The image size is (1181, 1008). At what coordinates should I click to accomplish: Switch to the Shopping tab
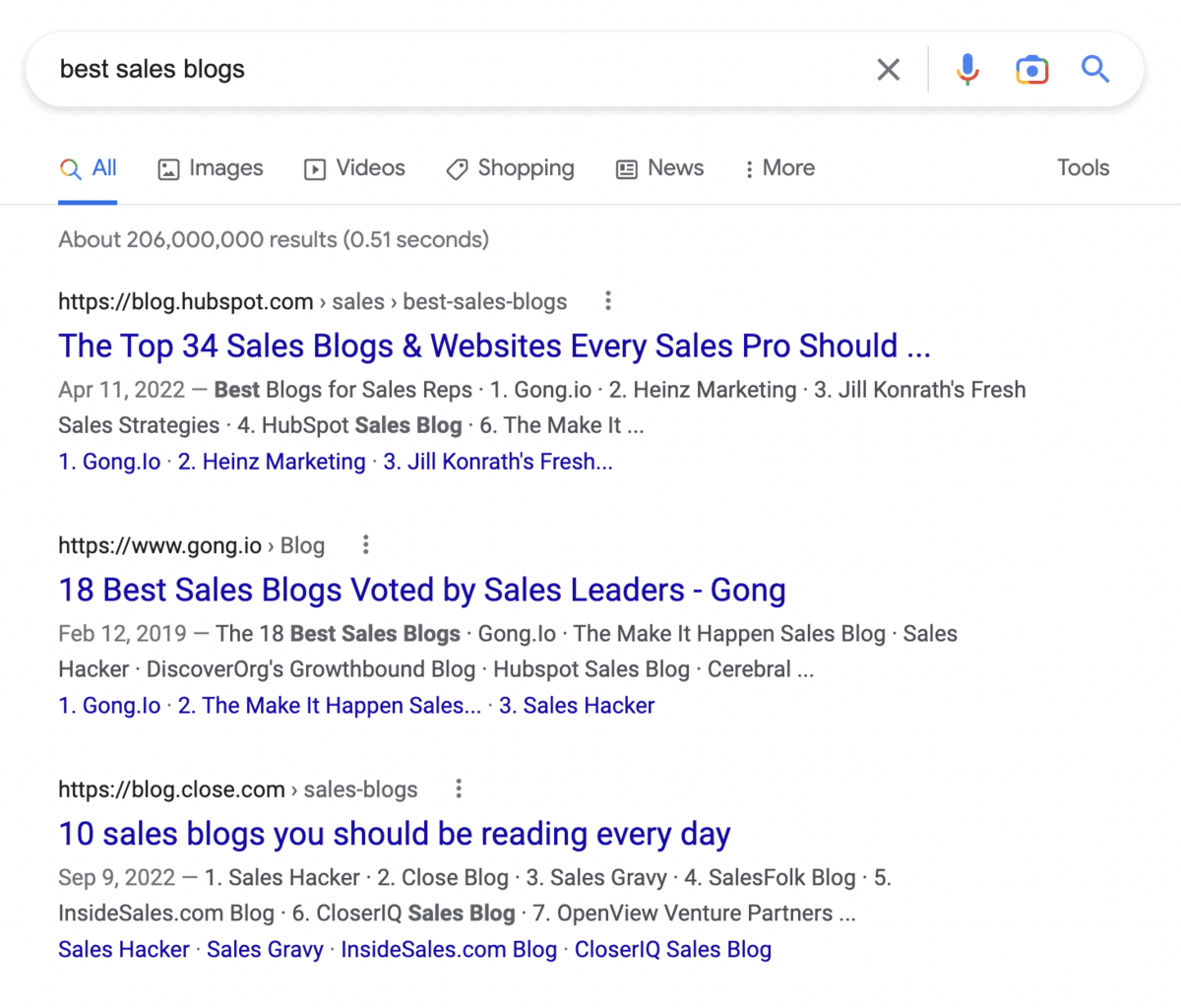510,168
